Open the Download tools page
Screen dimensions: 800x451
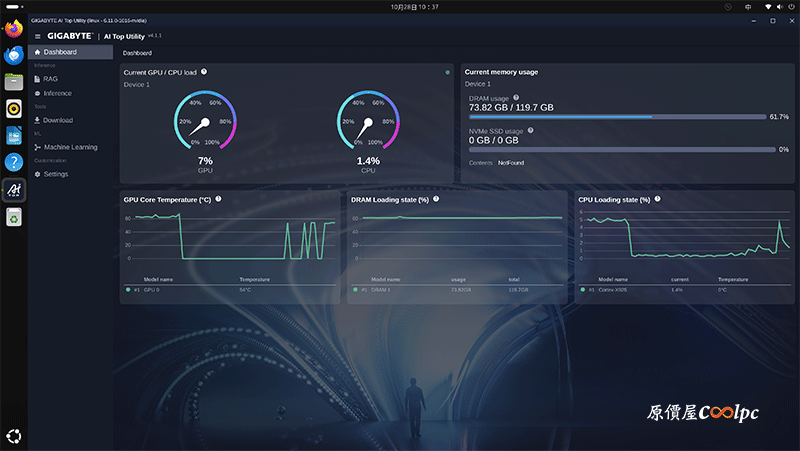pos(57,120)
